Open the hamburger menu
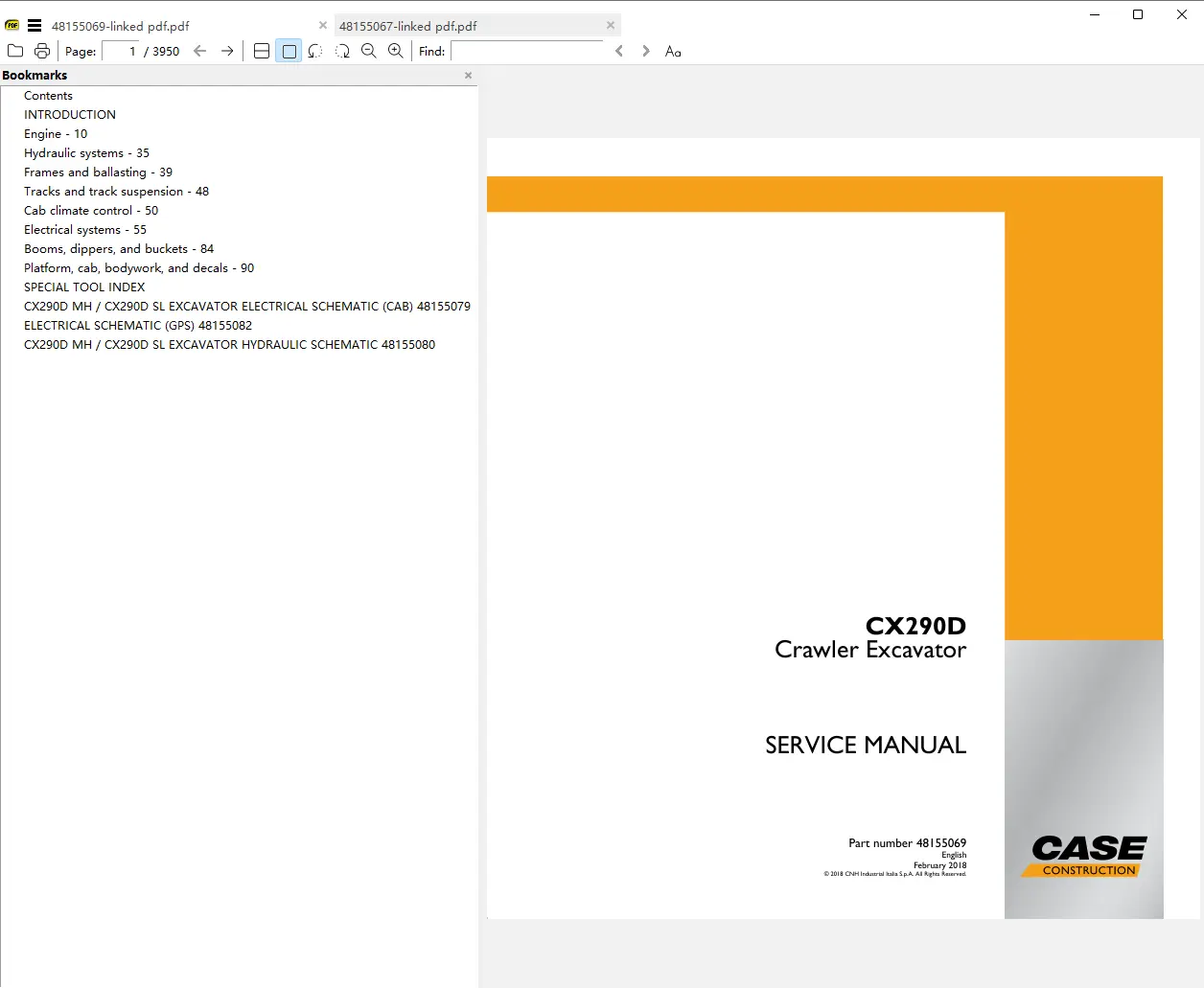This screenshot has height=988, width=1204. (x=35, y=26)
